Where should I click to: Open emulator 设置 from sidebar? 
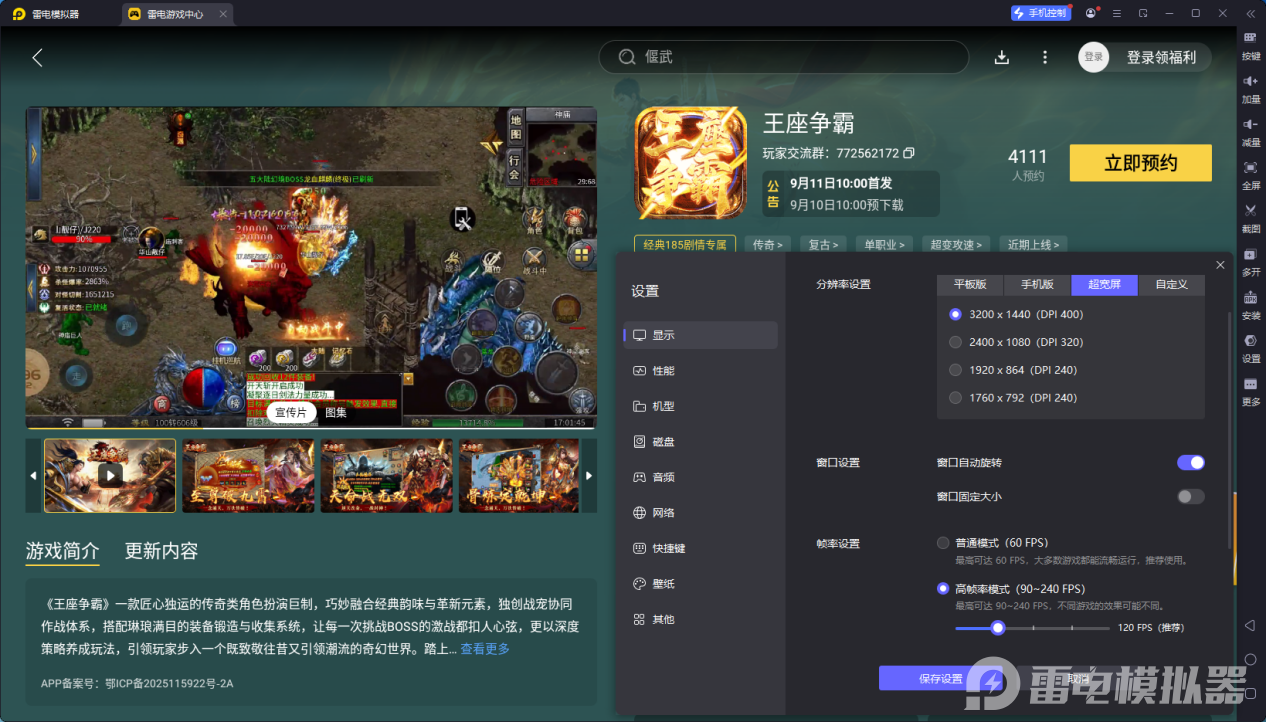pos(1250,346)
